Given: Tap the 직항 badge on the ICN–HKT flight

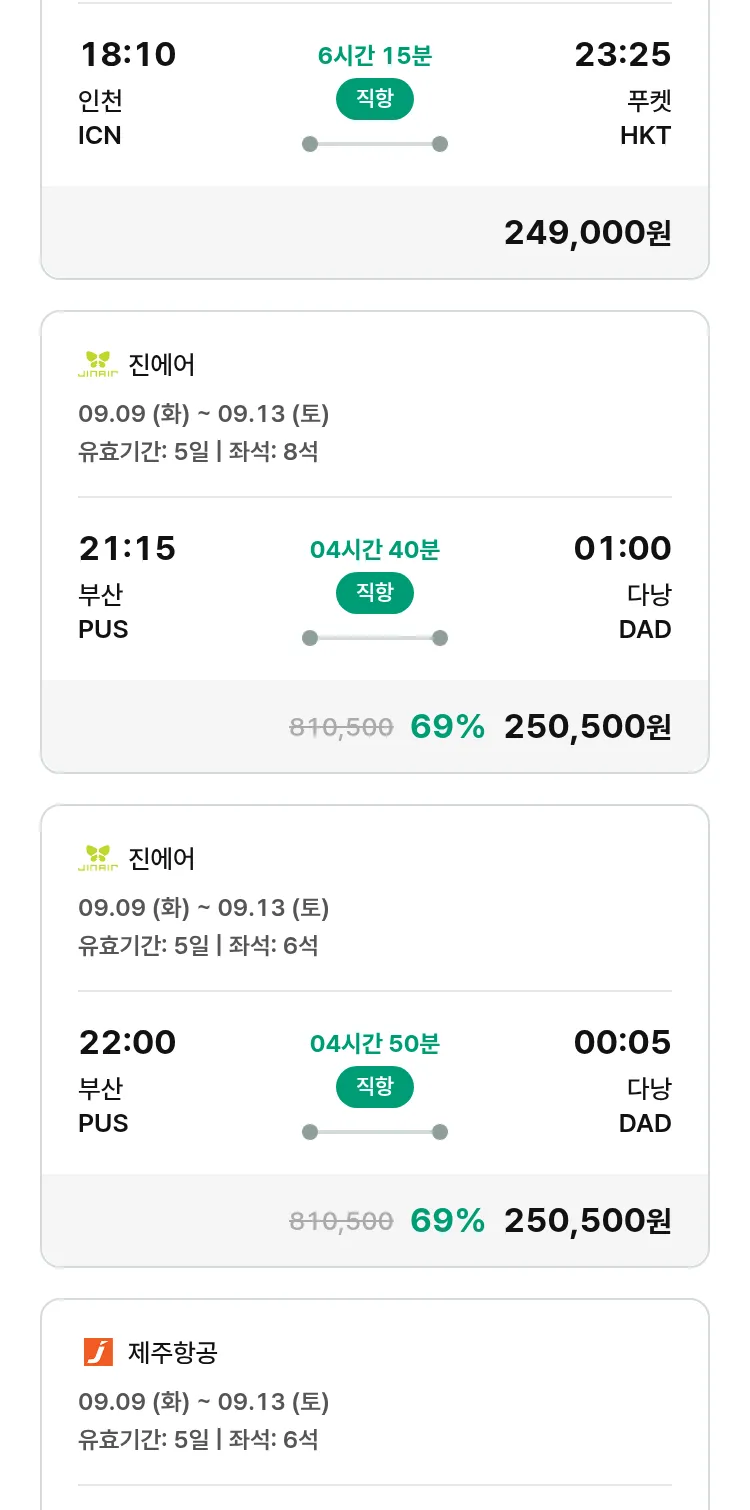Looking at the screenshot, I should (x=374, y=99).
